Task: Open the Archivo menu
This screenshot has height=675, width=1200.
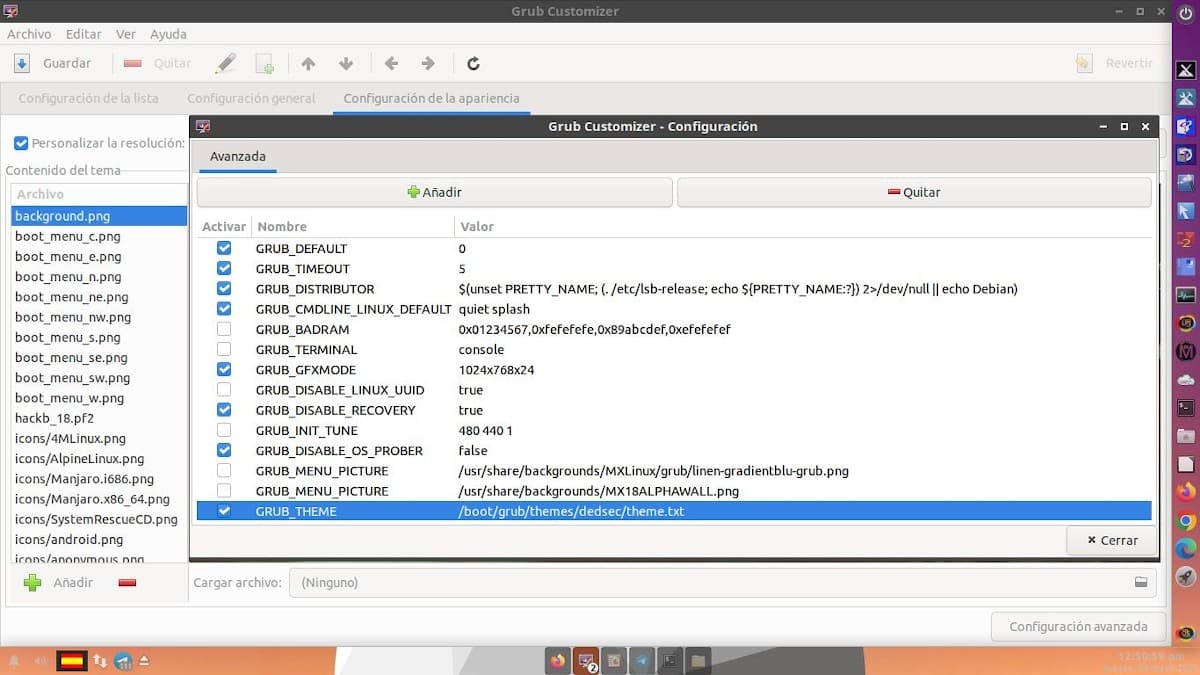Action: click(x=29, y=33)
